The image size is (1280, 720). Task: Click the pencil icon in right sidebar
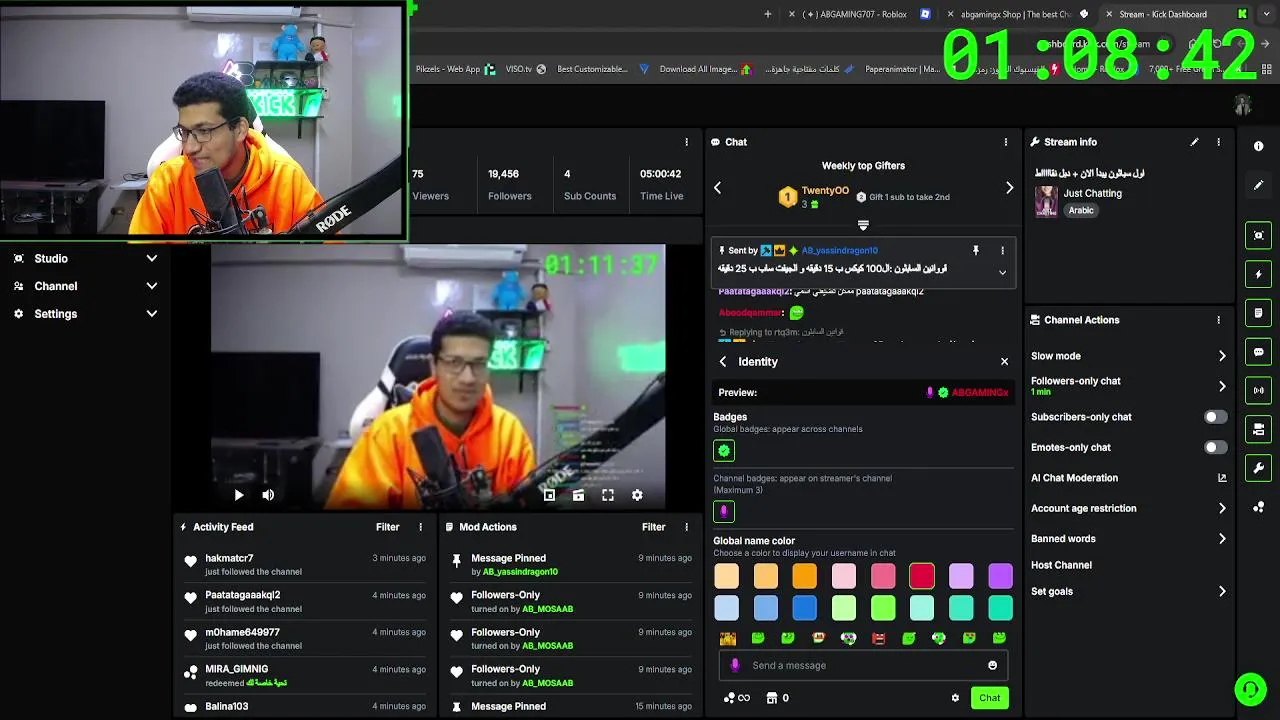click(x=1258, y=185)
